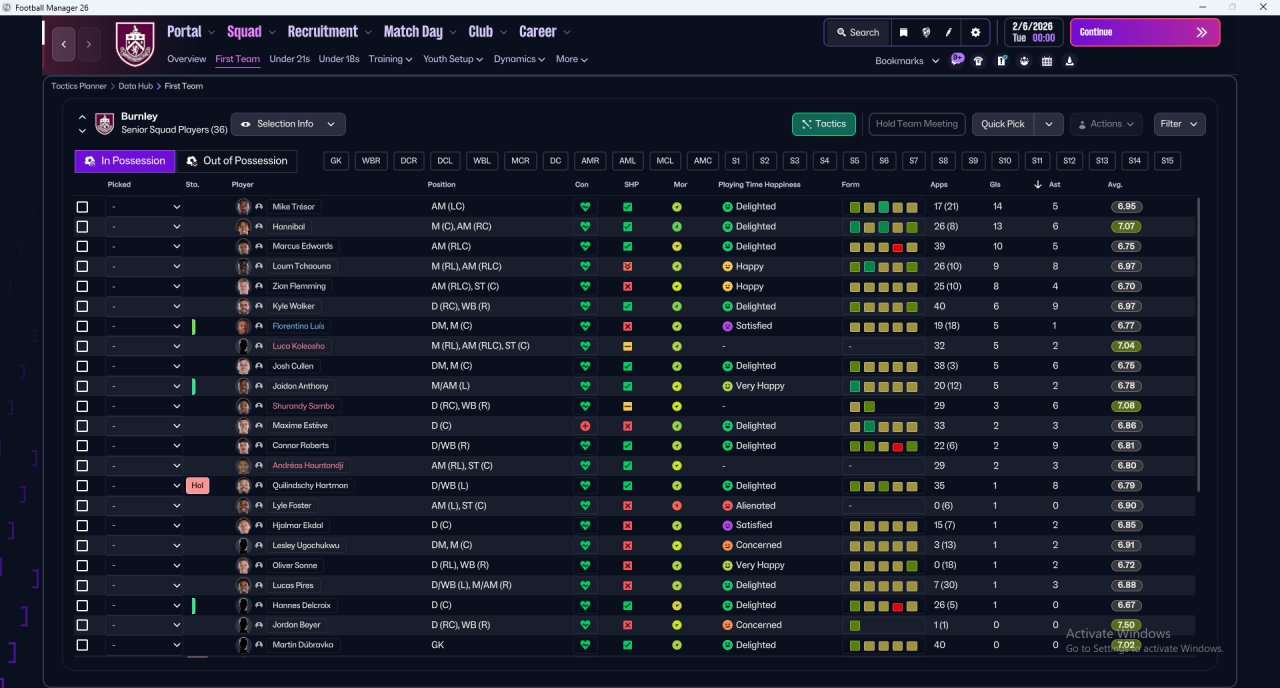Open the Filter dropdown

pyautogui.click(x=1179, y=124)
